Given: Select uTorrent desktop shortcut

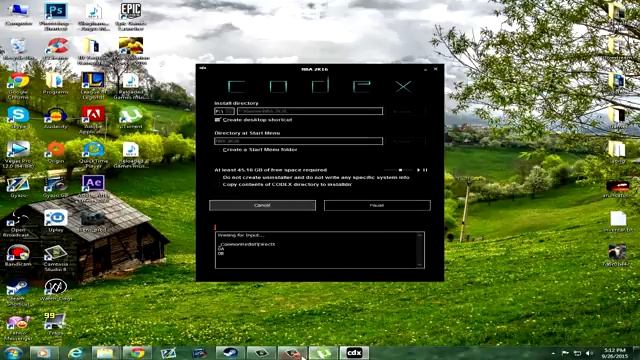Looking at the screenshot, I should point(131,118).
